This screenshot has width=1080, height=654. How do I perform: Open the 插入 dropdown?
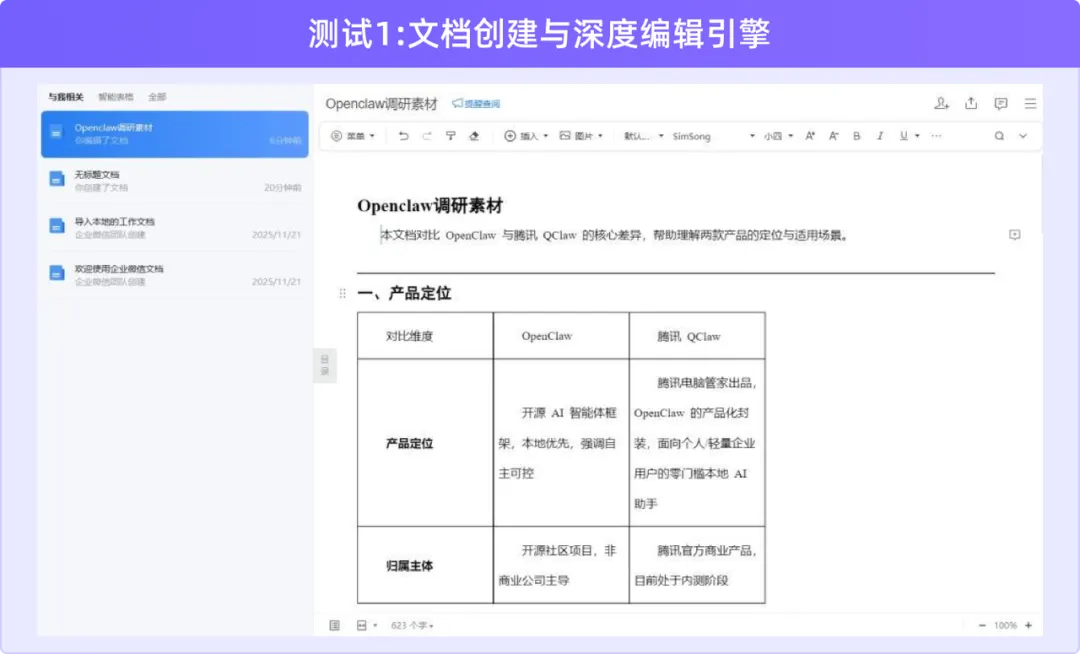point(526,136)
